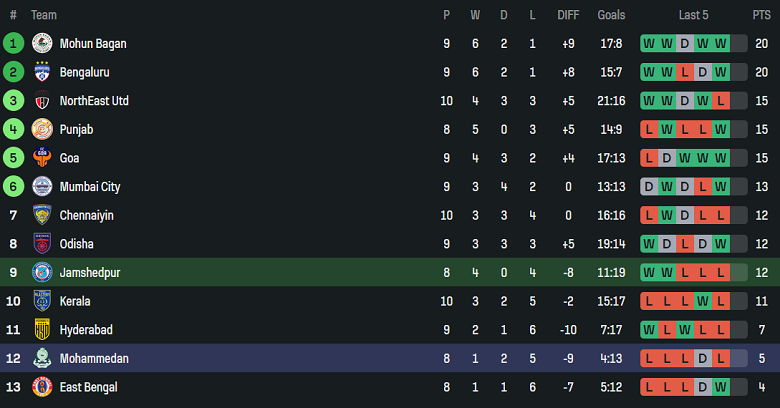Click the East Bengal team logo
The image size is (780, 408).
coord(42,387)
